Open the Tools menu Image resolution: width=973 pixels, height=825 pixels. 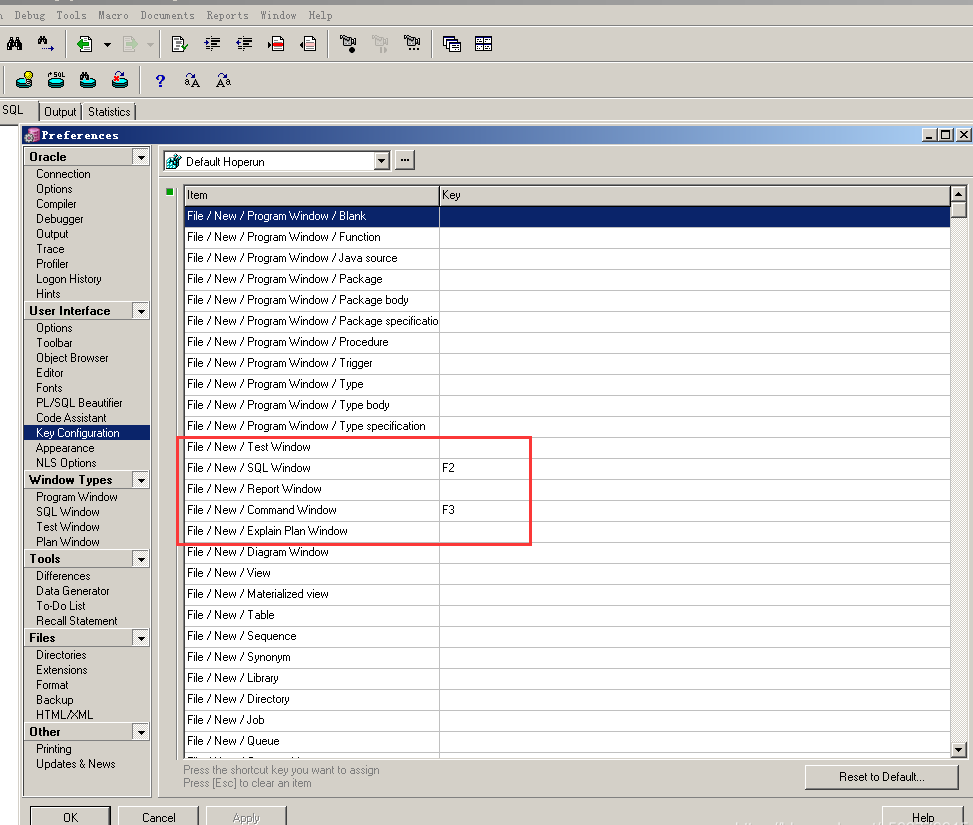pyautogui.click(x=71, y=15)
